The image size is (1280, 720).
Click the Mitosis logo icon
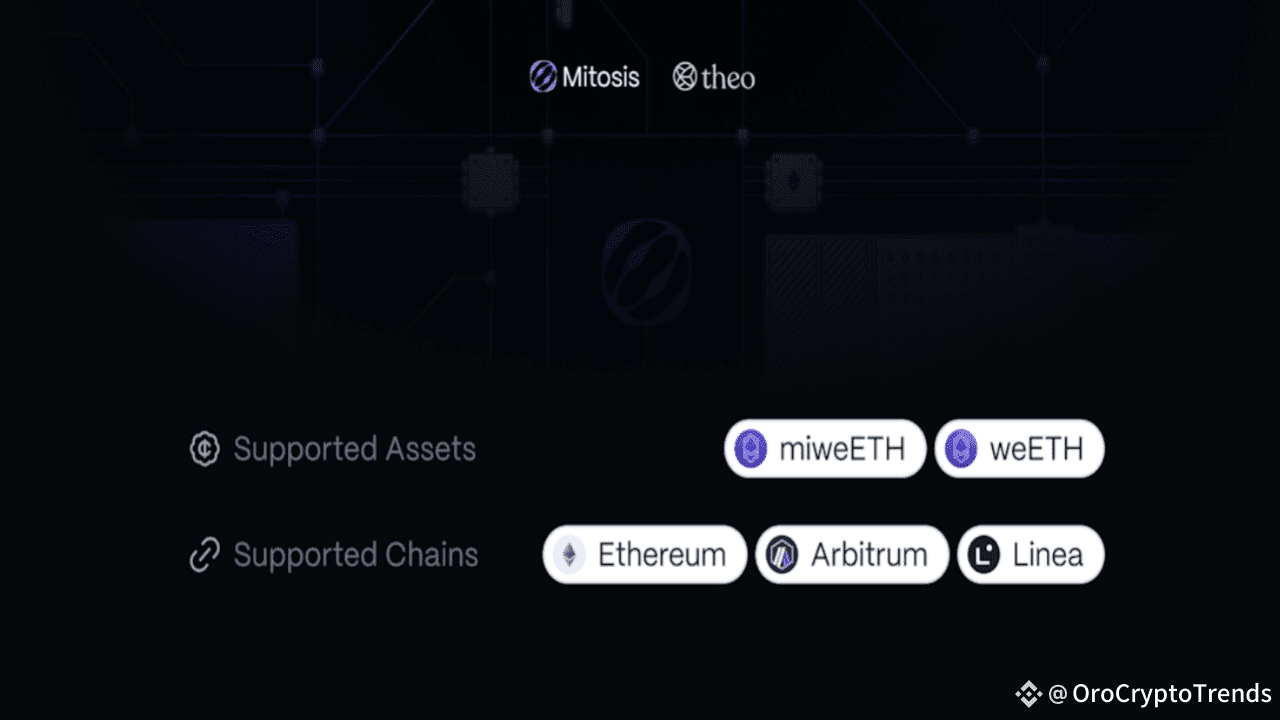(x=543, y=77)
